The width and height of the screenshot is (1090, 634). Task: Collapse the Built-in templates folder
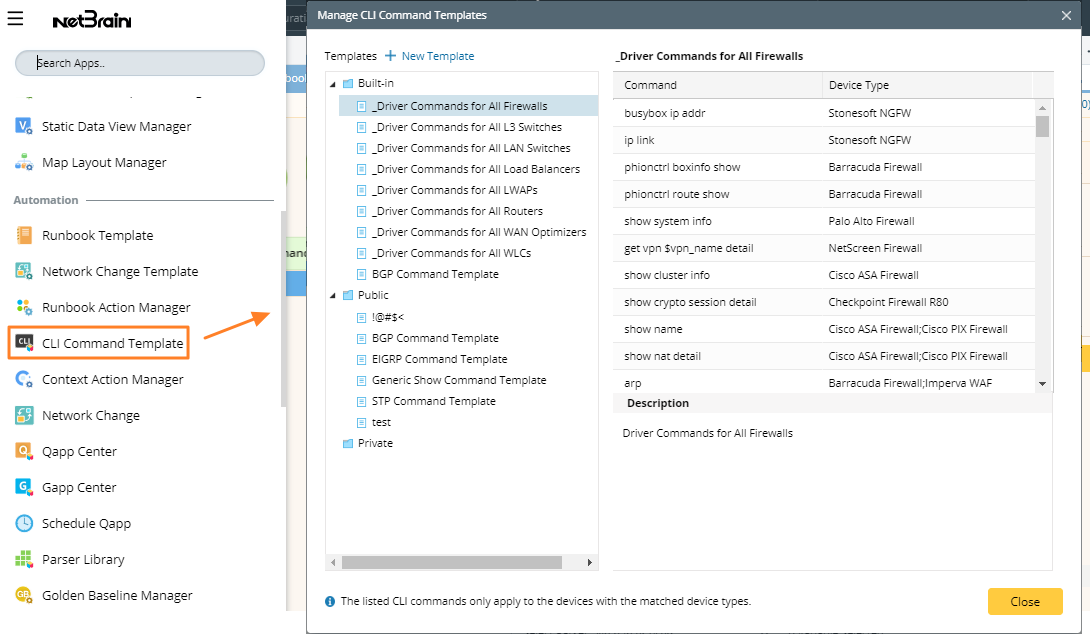coord(333,84)
